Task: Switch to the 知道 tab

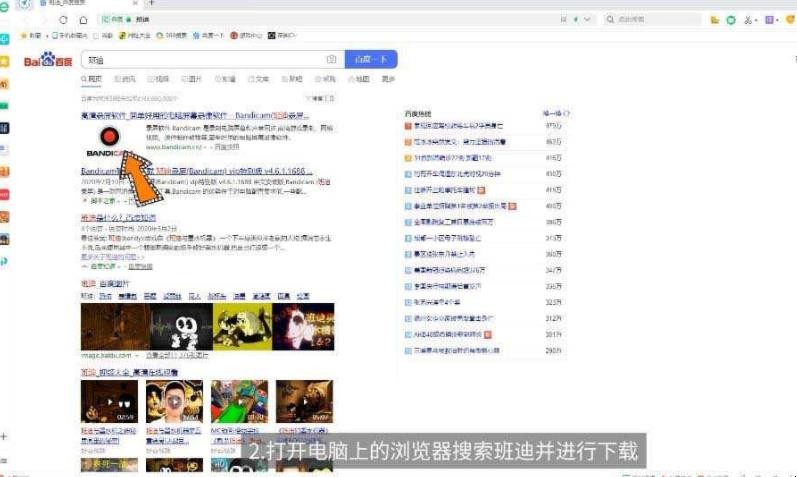Action: tap(225, 79)
